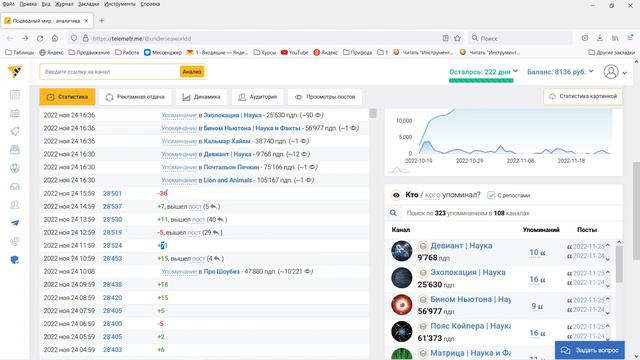Switch to Просмотры постов tab

325,97
